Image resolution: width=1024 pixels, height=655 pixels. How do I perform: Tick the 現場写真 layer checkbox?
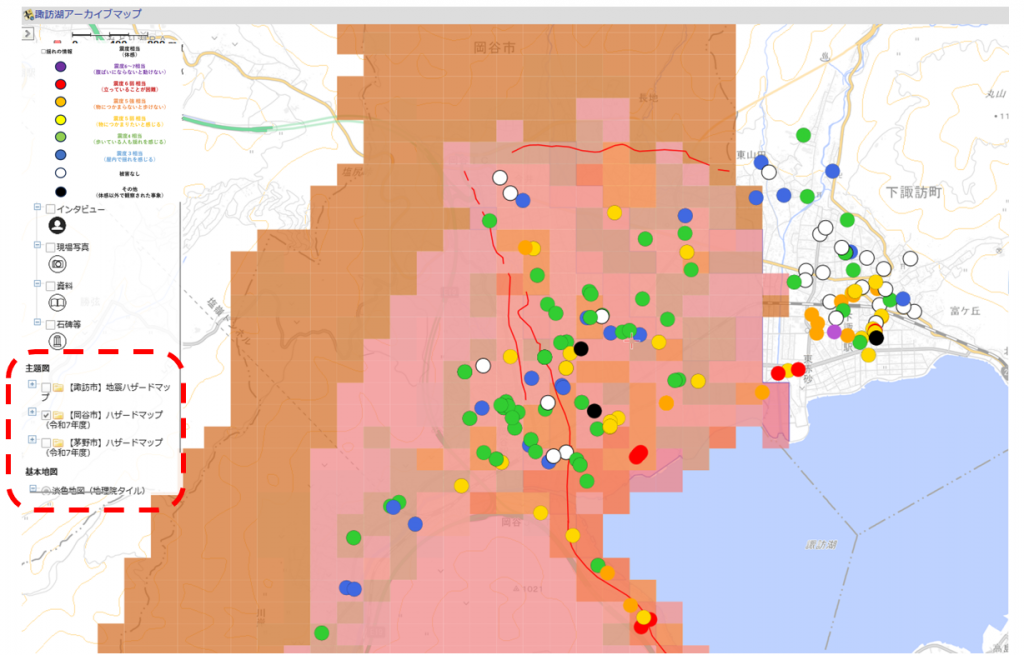[x=50, y=246]
